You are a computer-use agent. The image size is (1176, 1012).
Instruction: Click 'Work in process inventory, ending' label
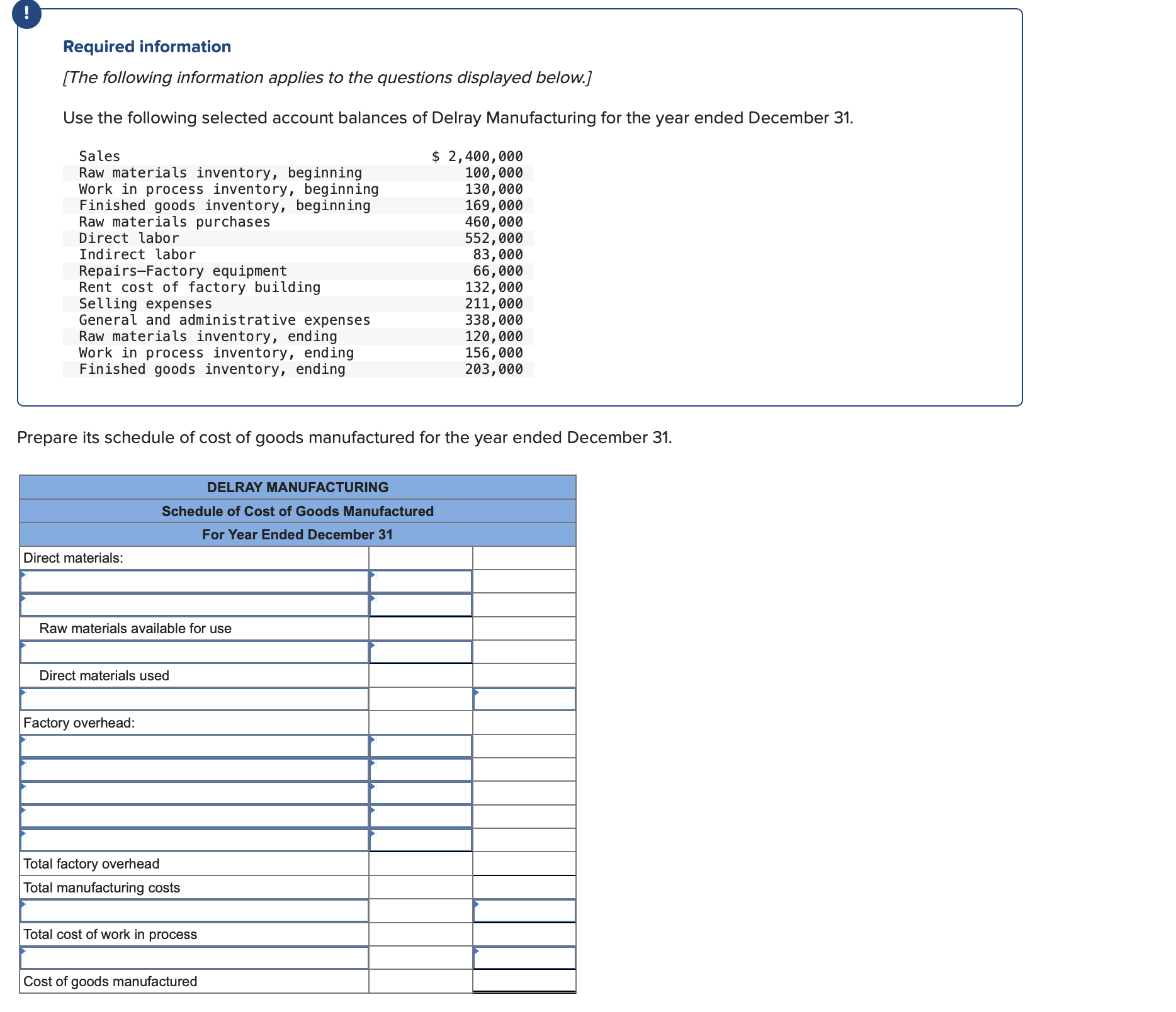click(217, 352)
